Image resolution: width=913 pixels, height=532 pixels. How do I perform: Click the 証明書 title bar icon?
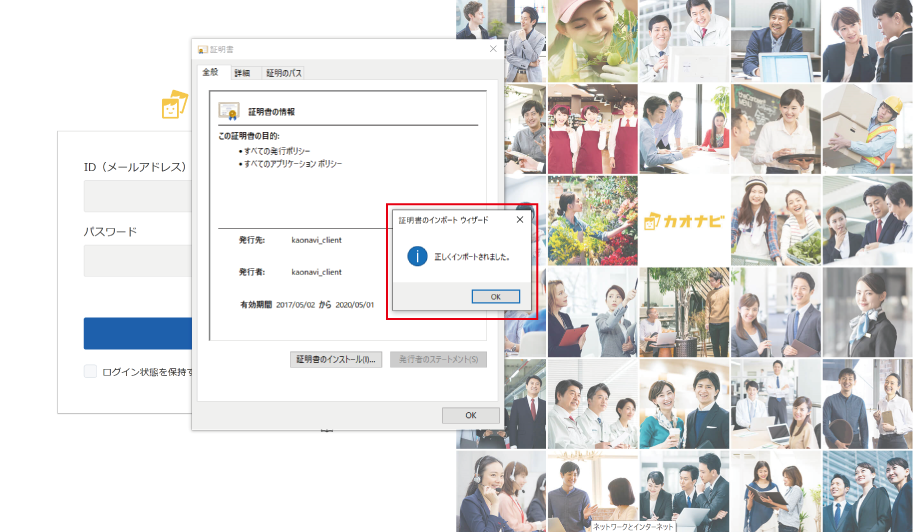tap(203, 49)
